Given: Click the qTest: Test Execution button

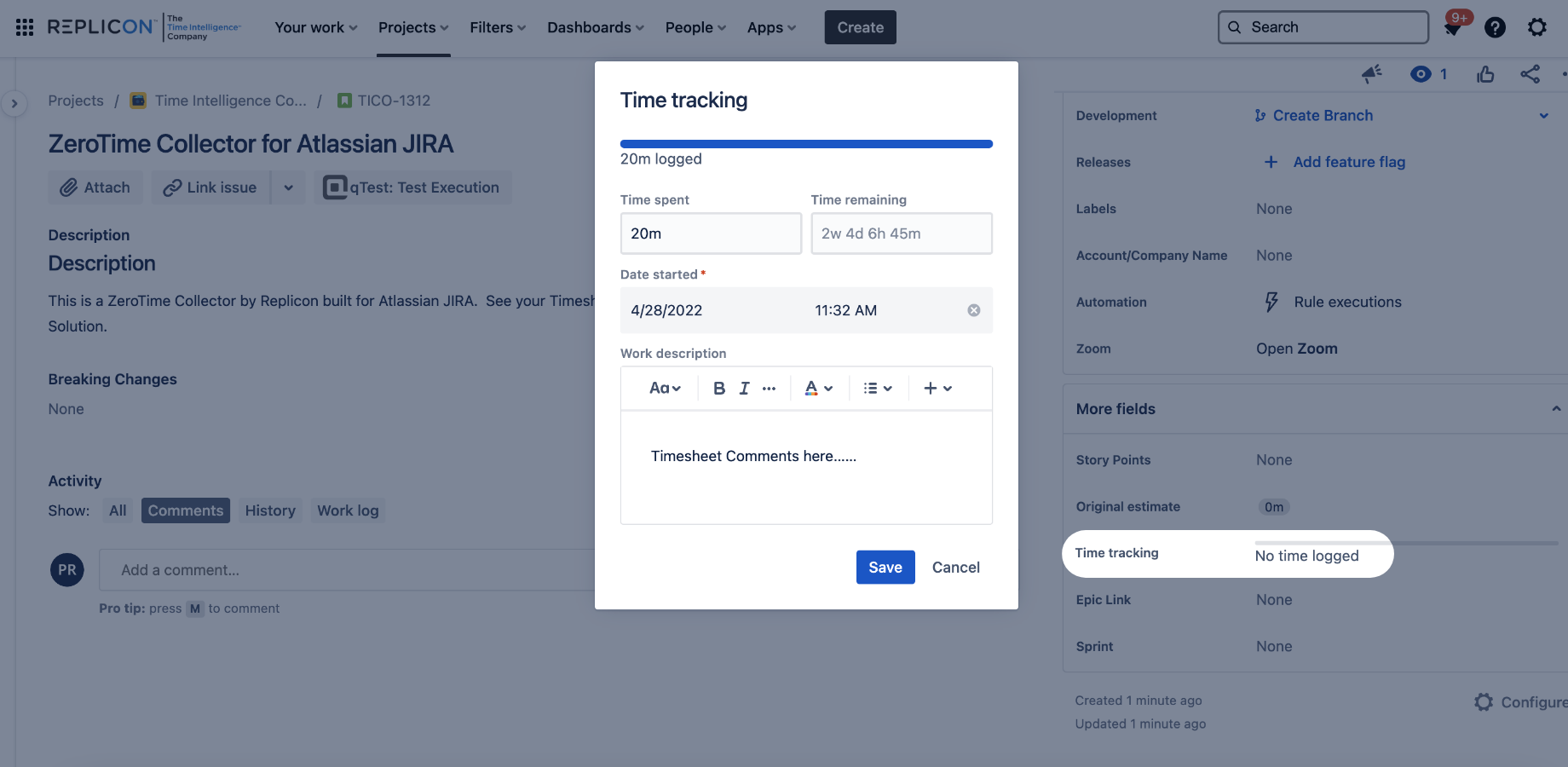Looking at the screenshot, I should click(x=412, y=187).
